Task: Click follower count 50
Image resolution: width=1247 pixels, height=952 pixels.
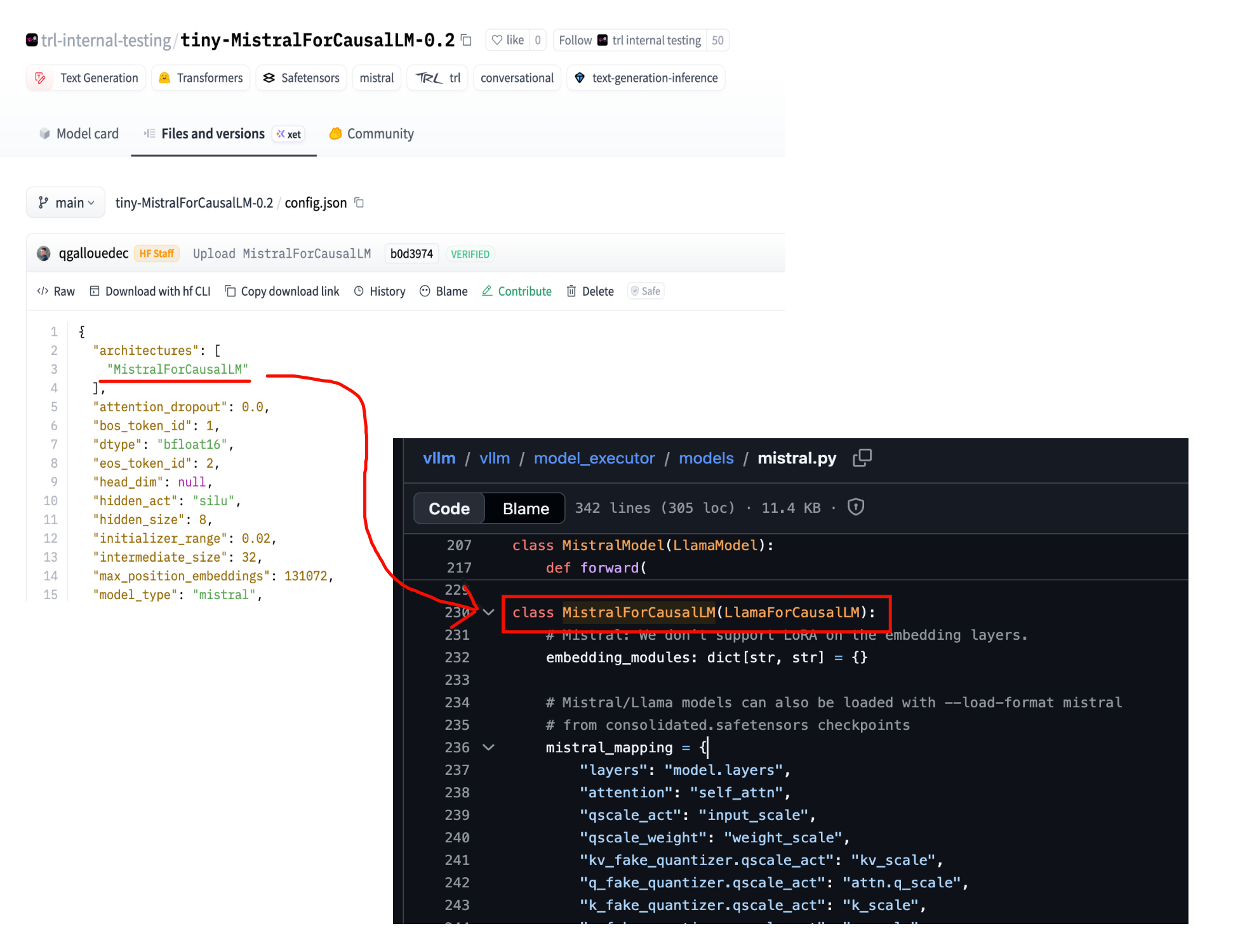Action: point(717,40)
